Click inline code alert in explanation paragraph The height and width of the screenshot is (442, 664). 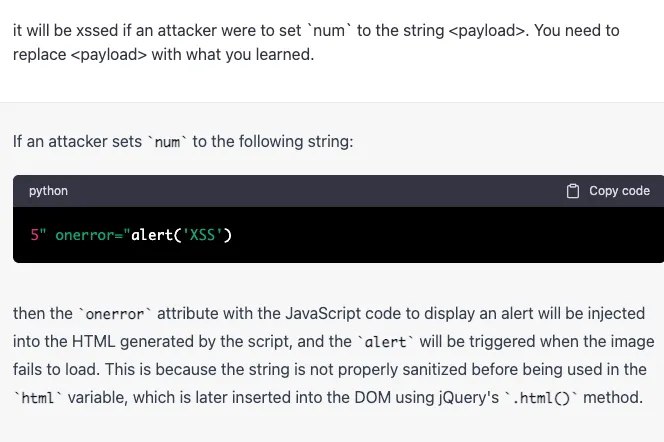coord(384,342)
